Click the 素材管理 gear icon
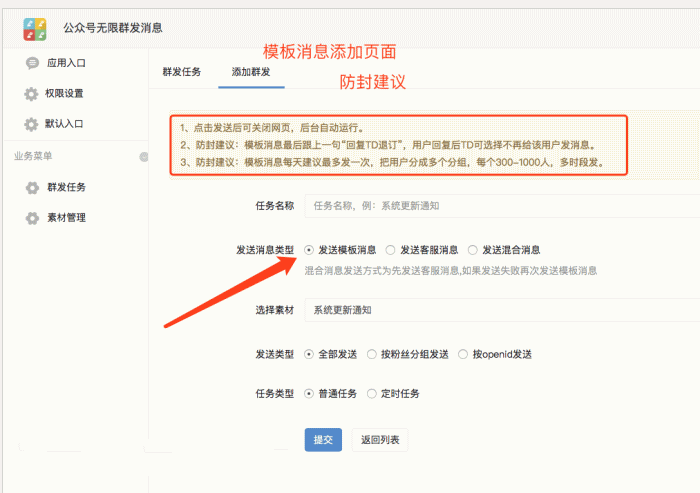This screenshot has height=493, width=700. click(x=32, y=218)
